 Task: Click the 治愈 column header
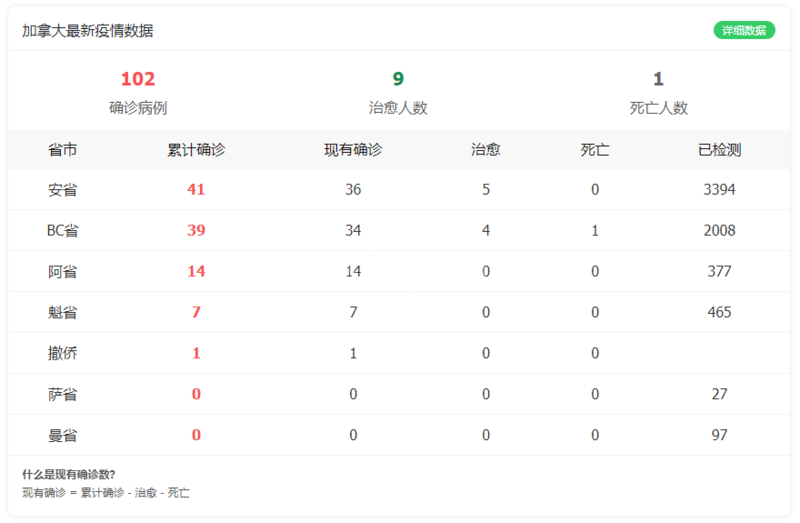[x=486, y=150]
